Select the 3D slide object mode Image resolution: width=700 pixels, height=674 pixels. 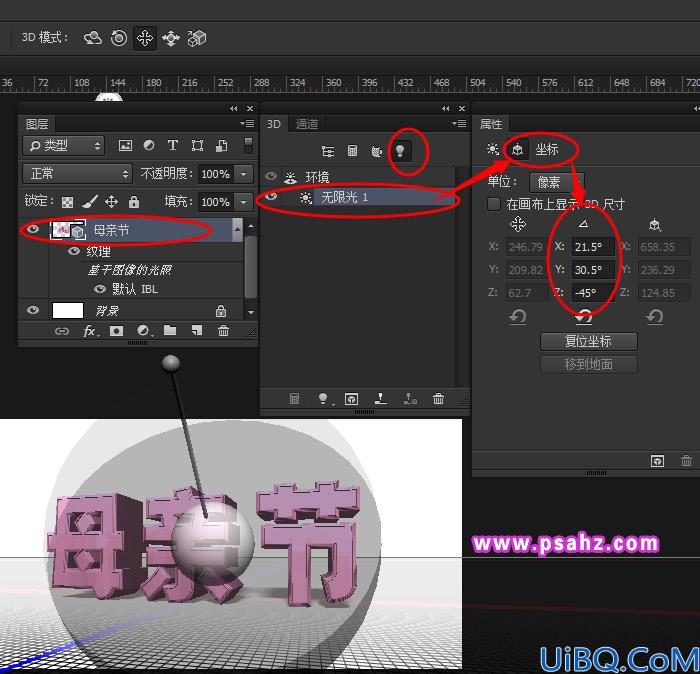point(171,38)
